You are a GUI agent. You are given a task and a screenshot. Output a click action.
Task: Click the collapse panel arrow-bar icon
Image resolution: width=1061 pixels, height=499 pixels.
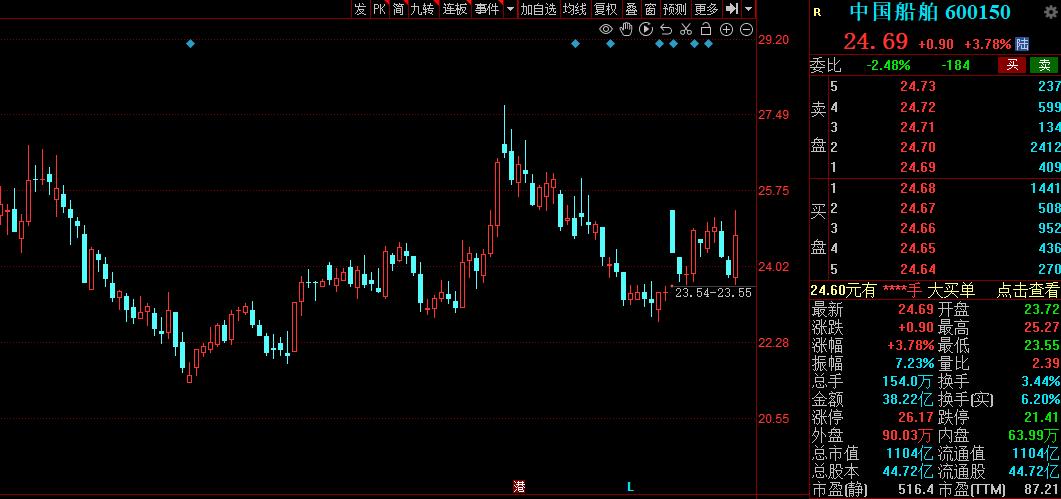pyautogui.click(x=732, y=9)
